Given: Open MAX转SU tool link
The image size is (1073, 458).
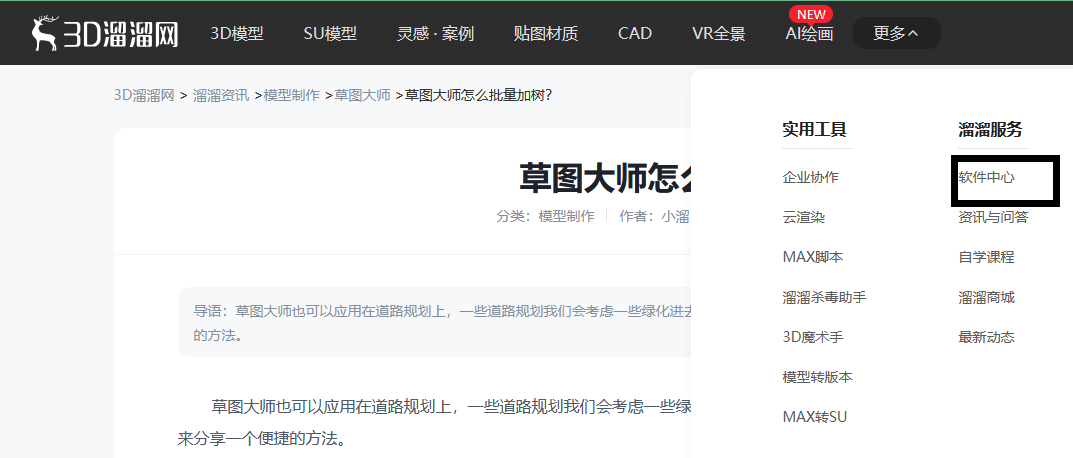Looking at the screenshot, I should pyautogui.click(x=814, y=416).
